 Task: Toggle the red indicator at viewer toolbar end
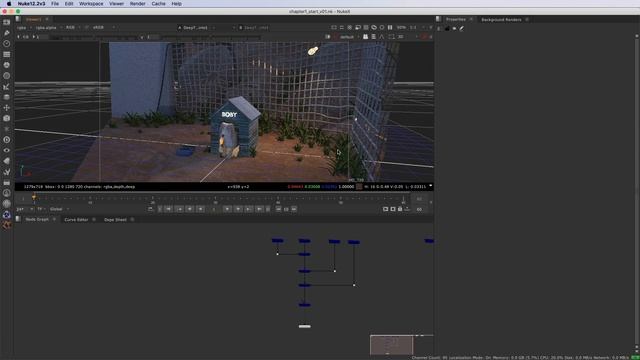(x=424, y=37)
